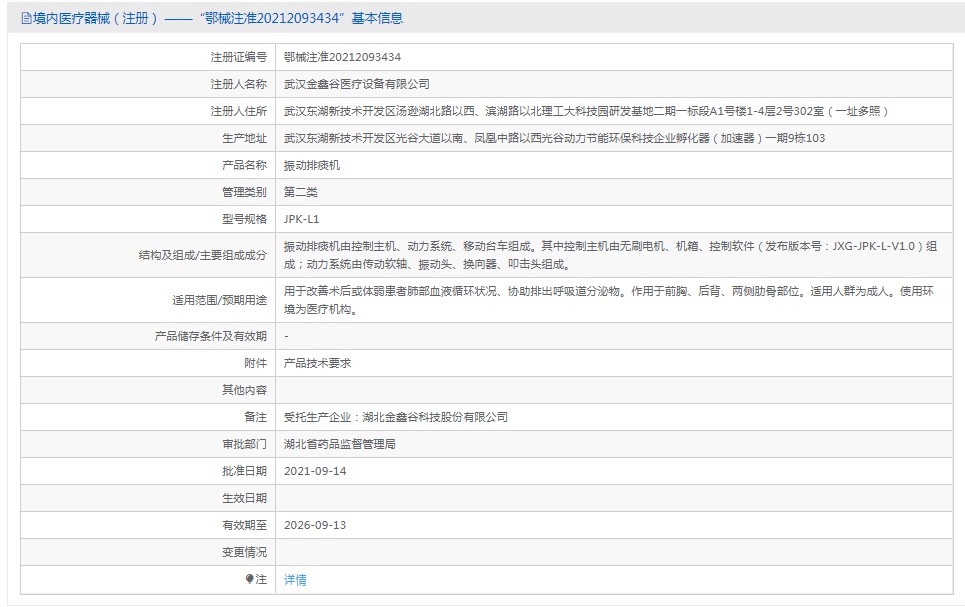
Task: Click the marker icon beside 注 label
Action: tap(250, 579)
